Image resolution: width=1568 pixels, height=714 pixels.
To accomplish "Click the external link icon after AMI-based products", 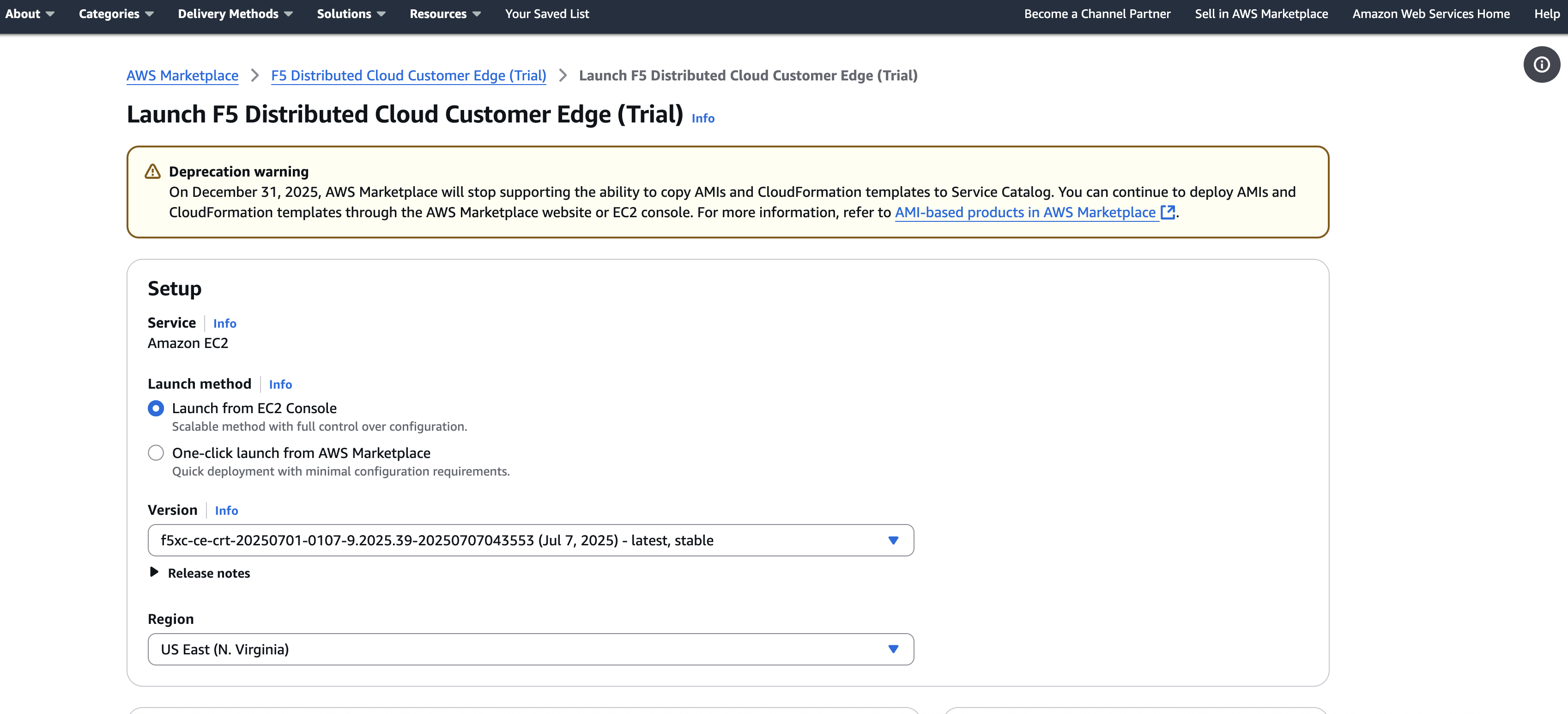I will (x=1168, y=213).
